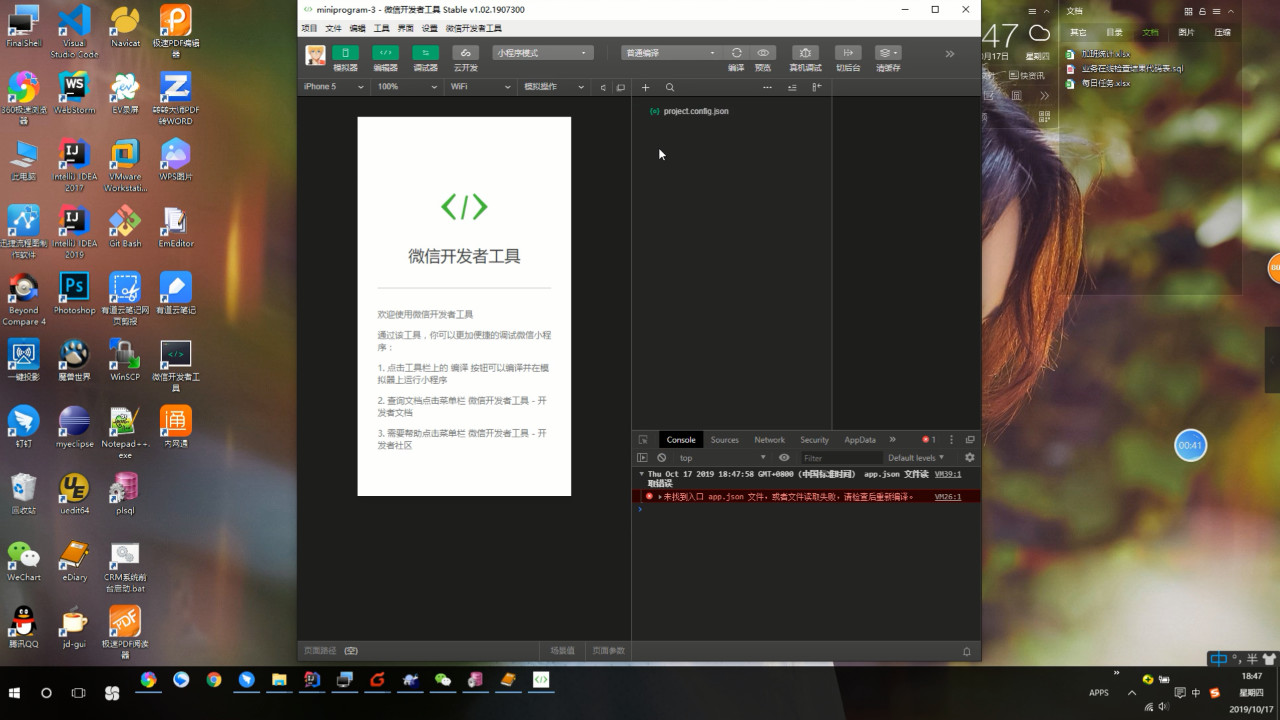This screenshot has width=1280, height=720.
Task: Click the red error count badge
Action: (929, 440)
